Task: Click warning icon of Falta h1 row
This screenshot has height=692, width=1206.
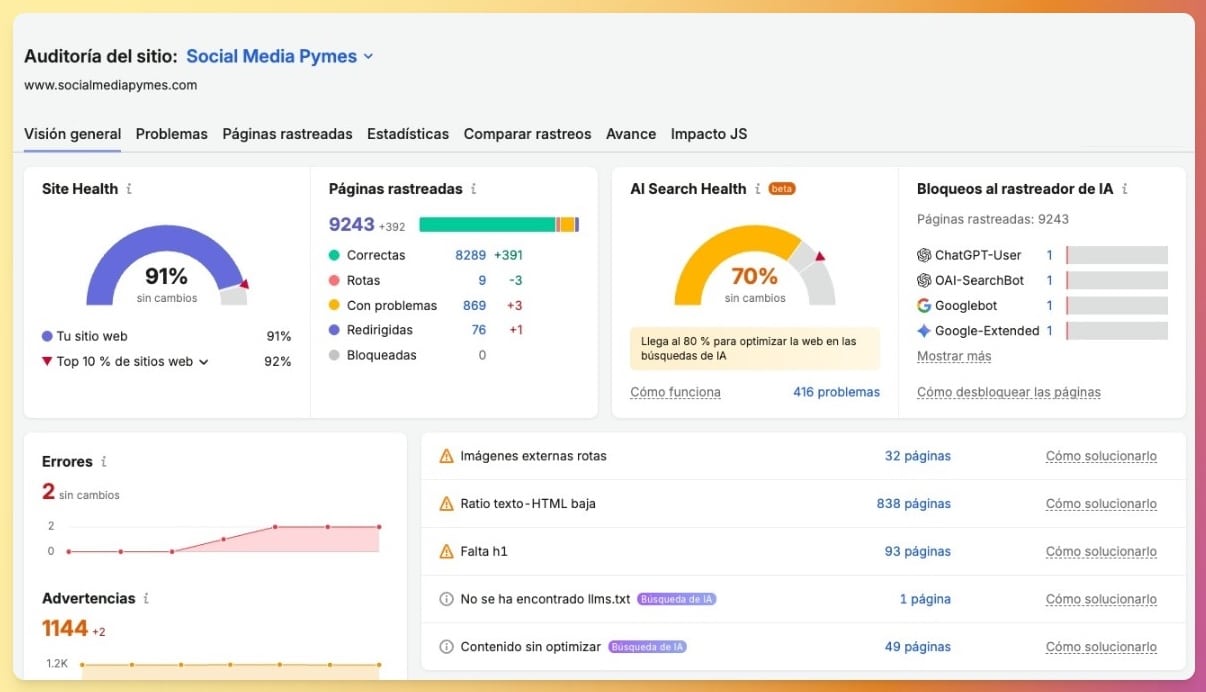Action: pyautogui.click(x=446, y=552)
